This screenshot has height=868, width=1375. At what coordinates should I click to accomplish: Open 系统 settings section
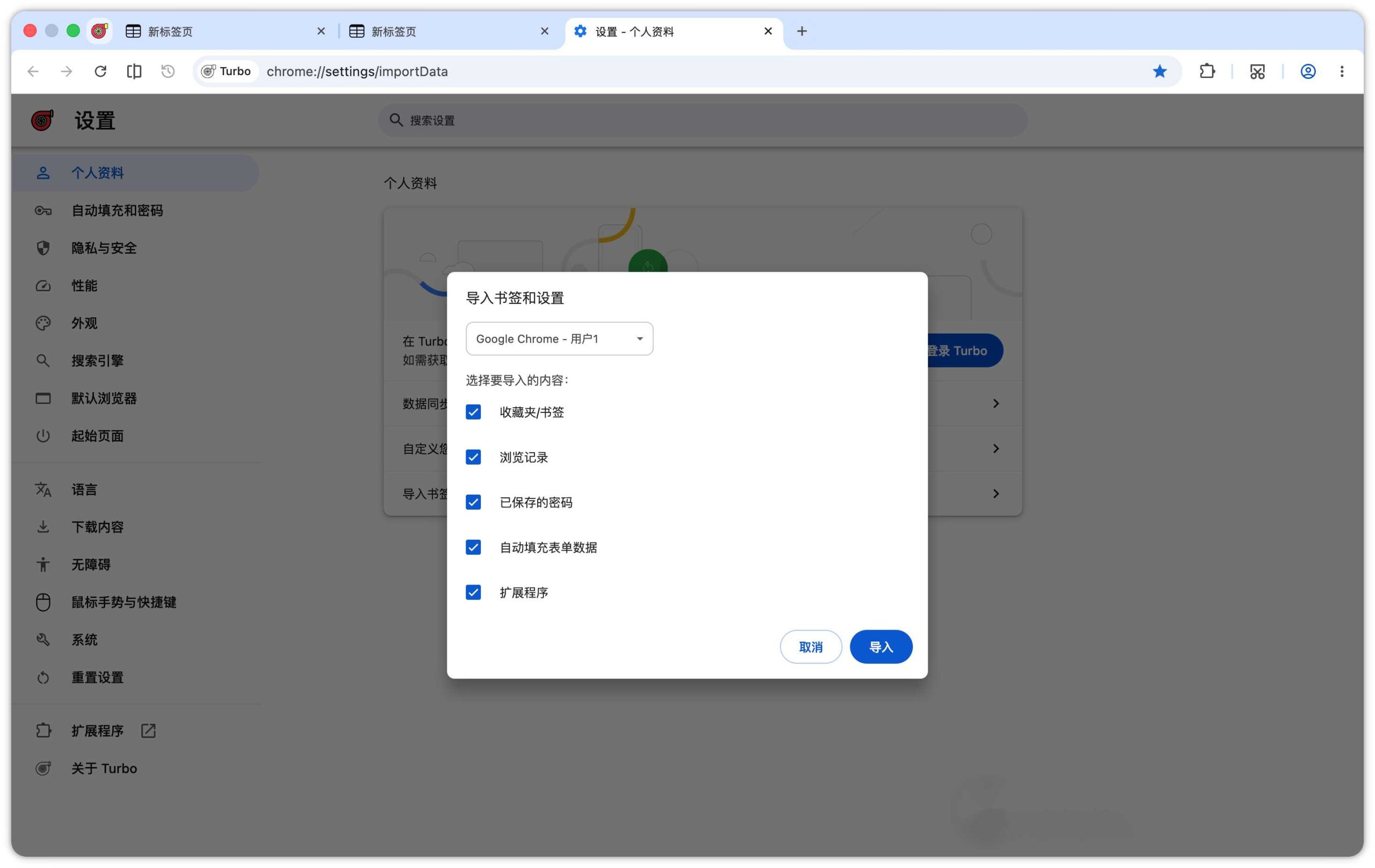coord(135,640)
